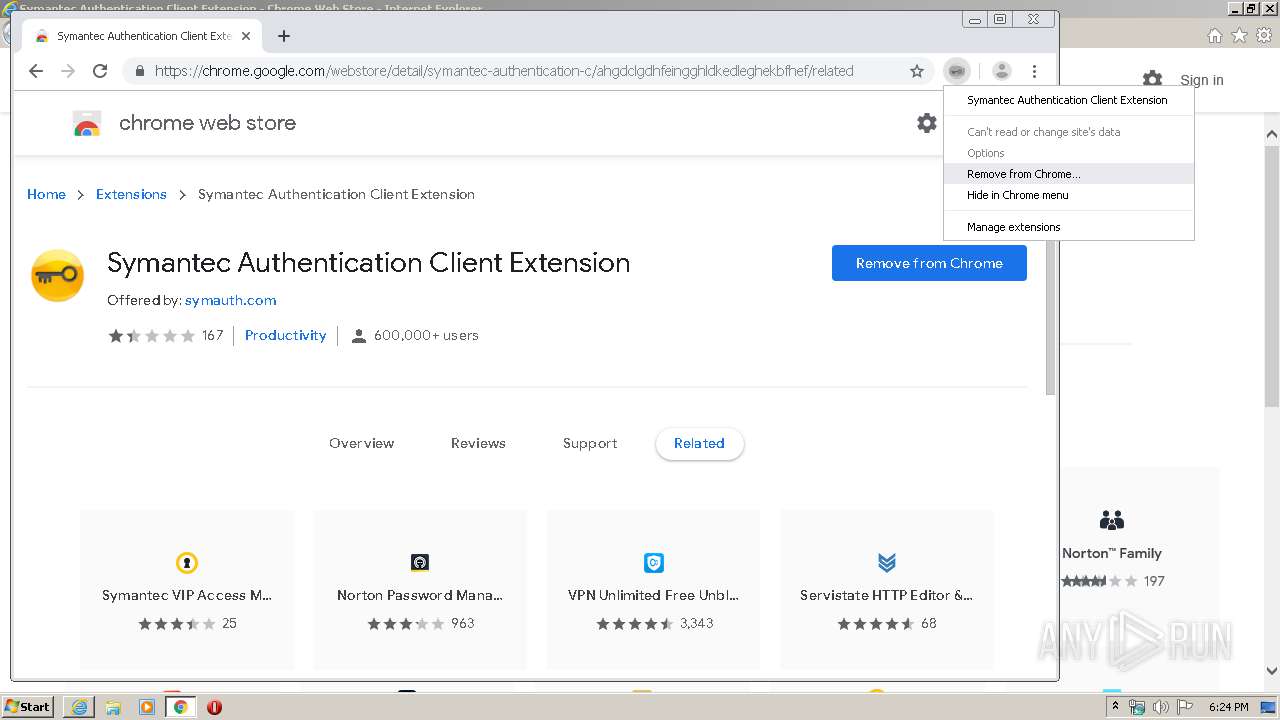Image resolution: width=1280 pixels, height=720 pixels.
Task: Open Internet Explorer tools gear icon
Action: pyautogui.click(x=1263, y=36)
